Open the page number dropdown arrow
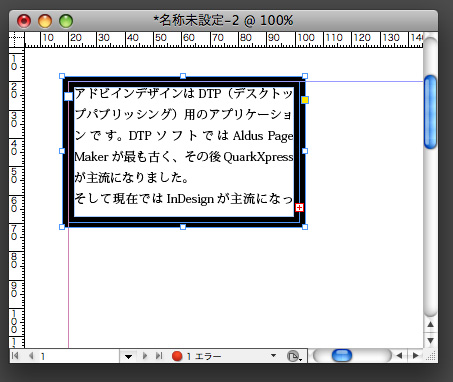 [128, 356]
